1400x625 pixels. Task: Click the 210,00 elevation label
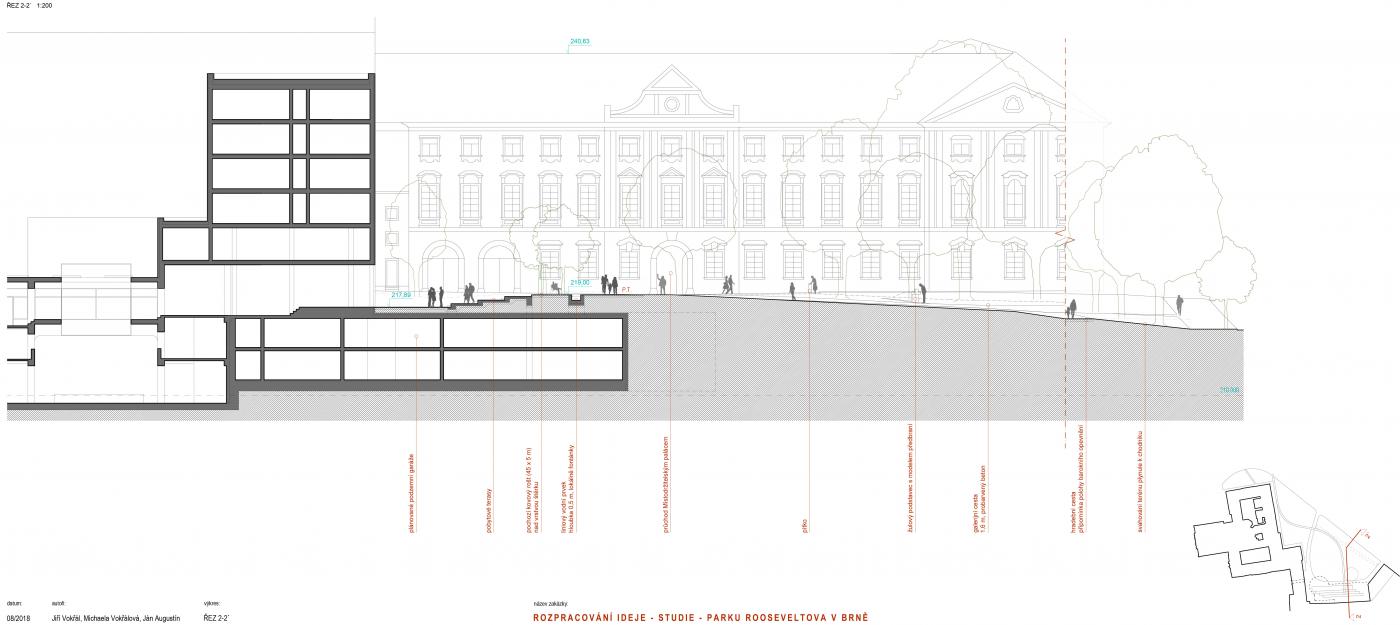tap(1229, 390)
